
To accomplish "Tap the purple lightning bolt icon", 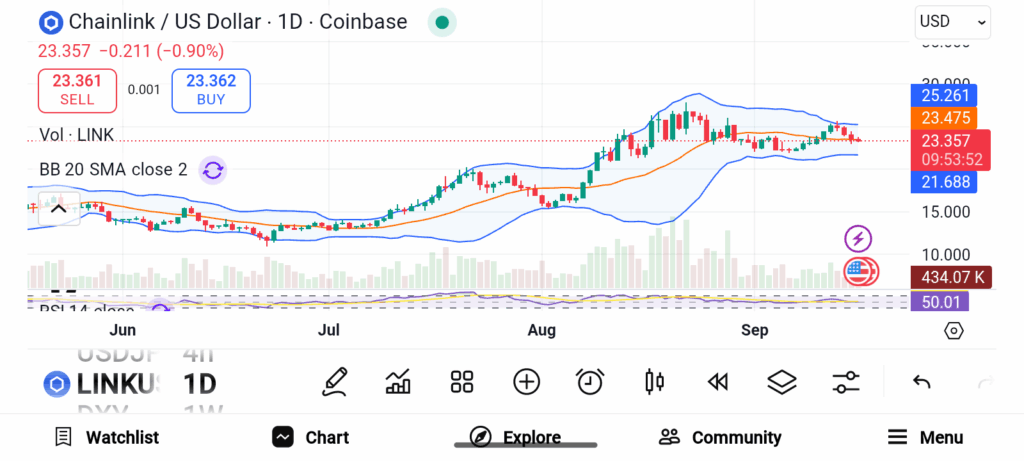I will [x=858, y=239].
